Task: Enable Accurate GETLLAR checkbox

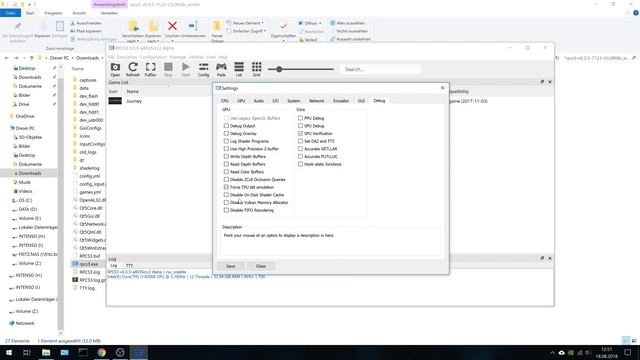Action: tap(300, 149)
